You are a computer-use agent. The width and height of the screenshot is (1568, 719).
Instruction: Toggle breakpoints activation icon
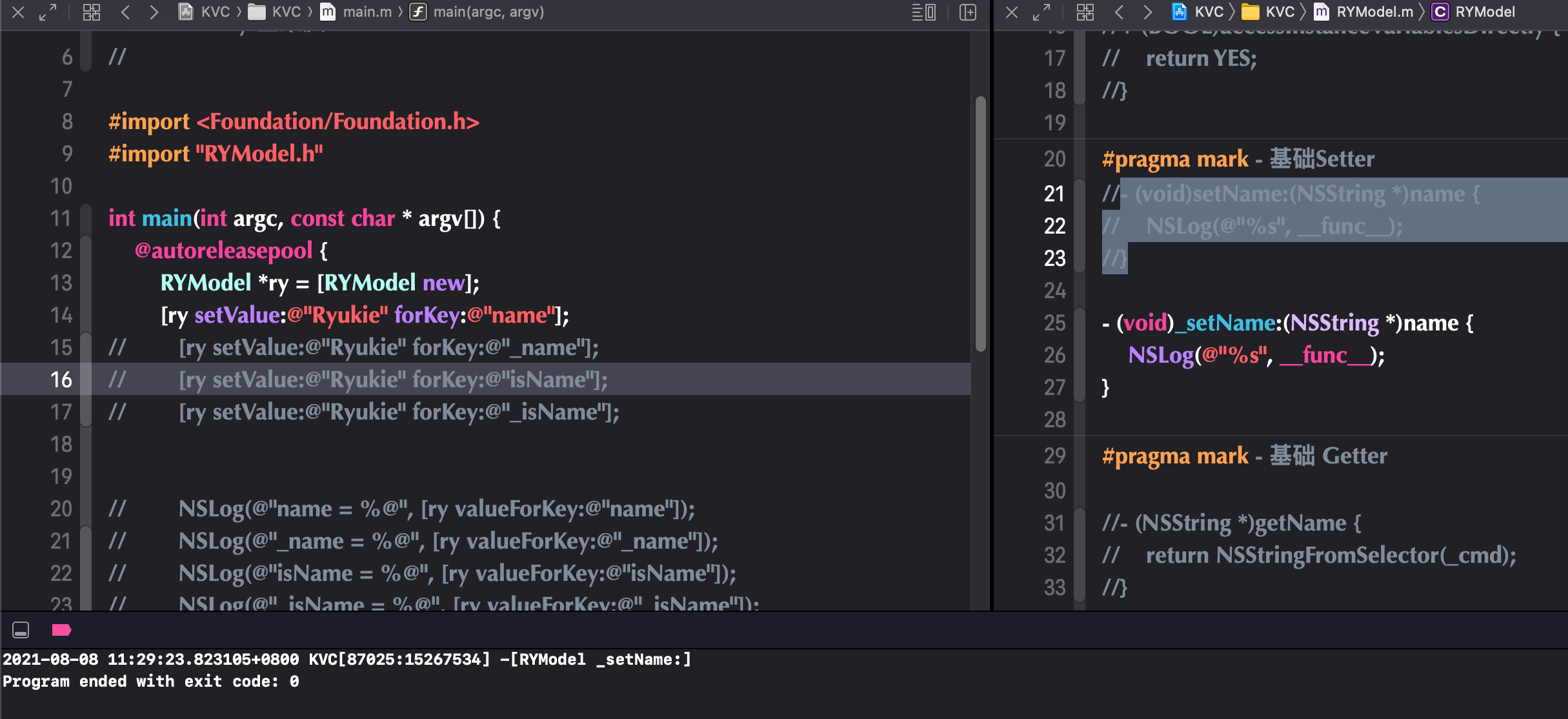(x=61, y=630)
